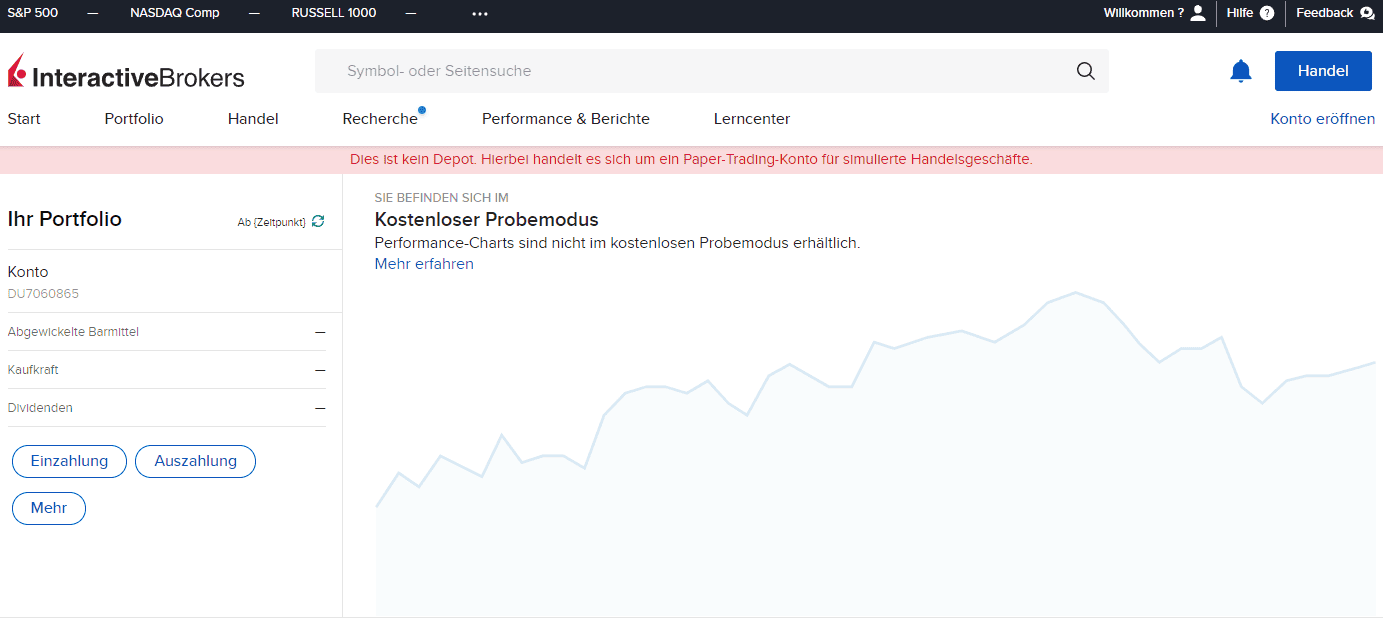Select the S&P 500 ticker
Image resolution: width=1383 pixels, height=622 pixels.
33,13
